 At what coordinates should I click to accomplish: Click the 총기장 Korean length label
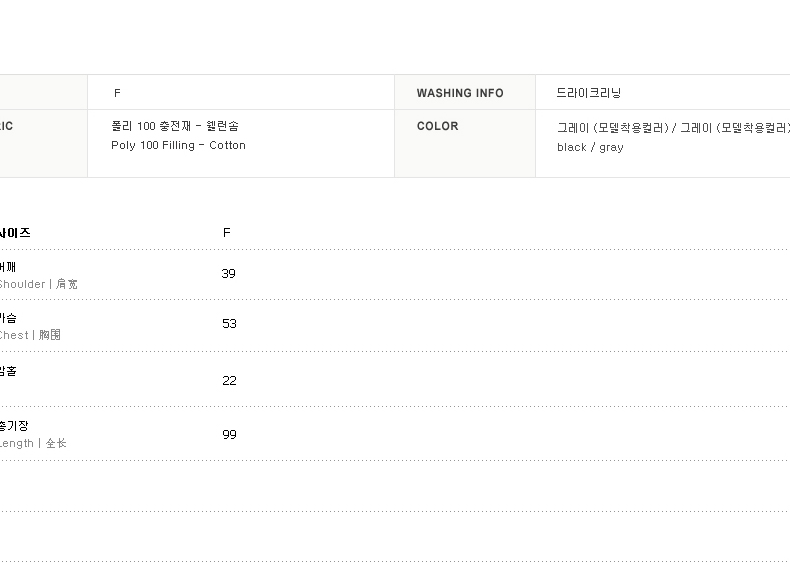[14, 426]
